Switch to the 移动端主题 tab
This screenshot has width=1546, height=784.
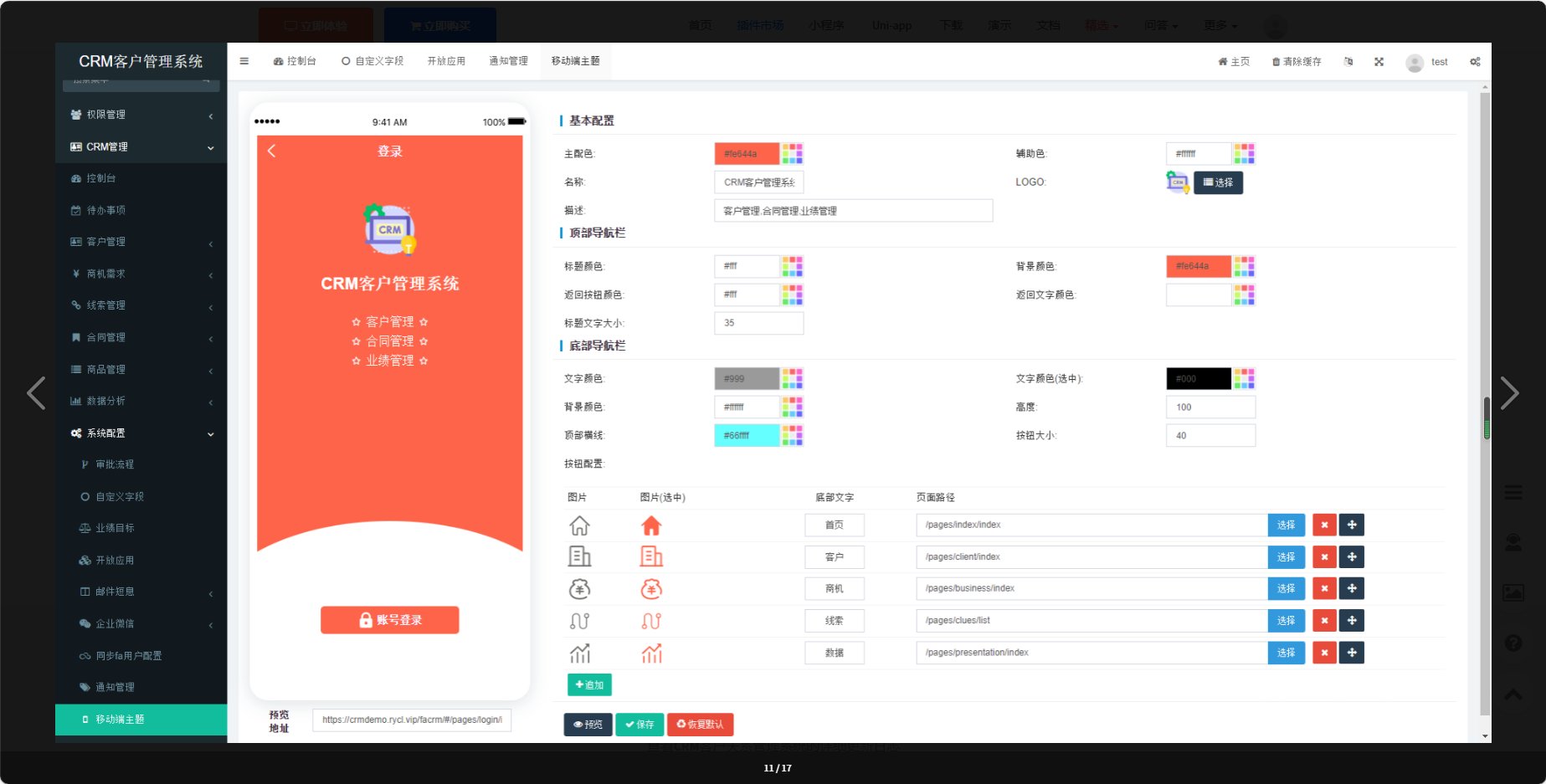coord(576,60)
